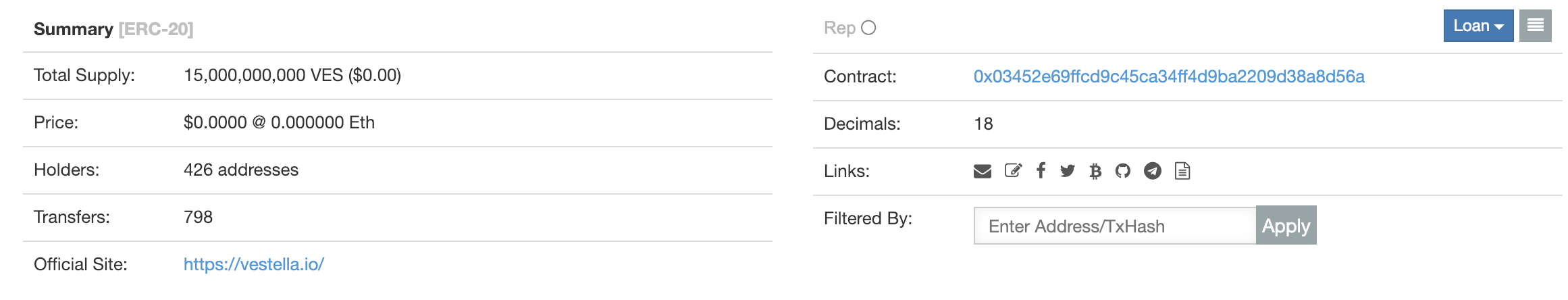The width and height of the screenshot is (1568, 300).
Task: Focus the Enter Address/TxHash input field
Action: pos(1115,226)
